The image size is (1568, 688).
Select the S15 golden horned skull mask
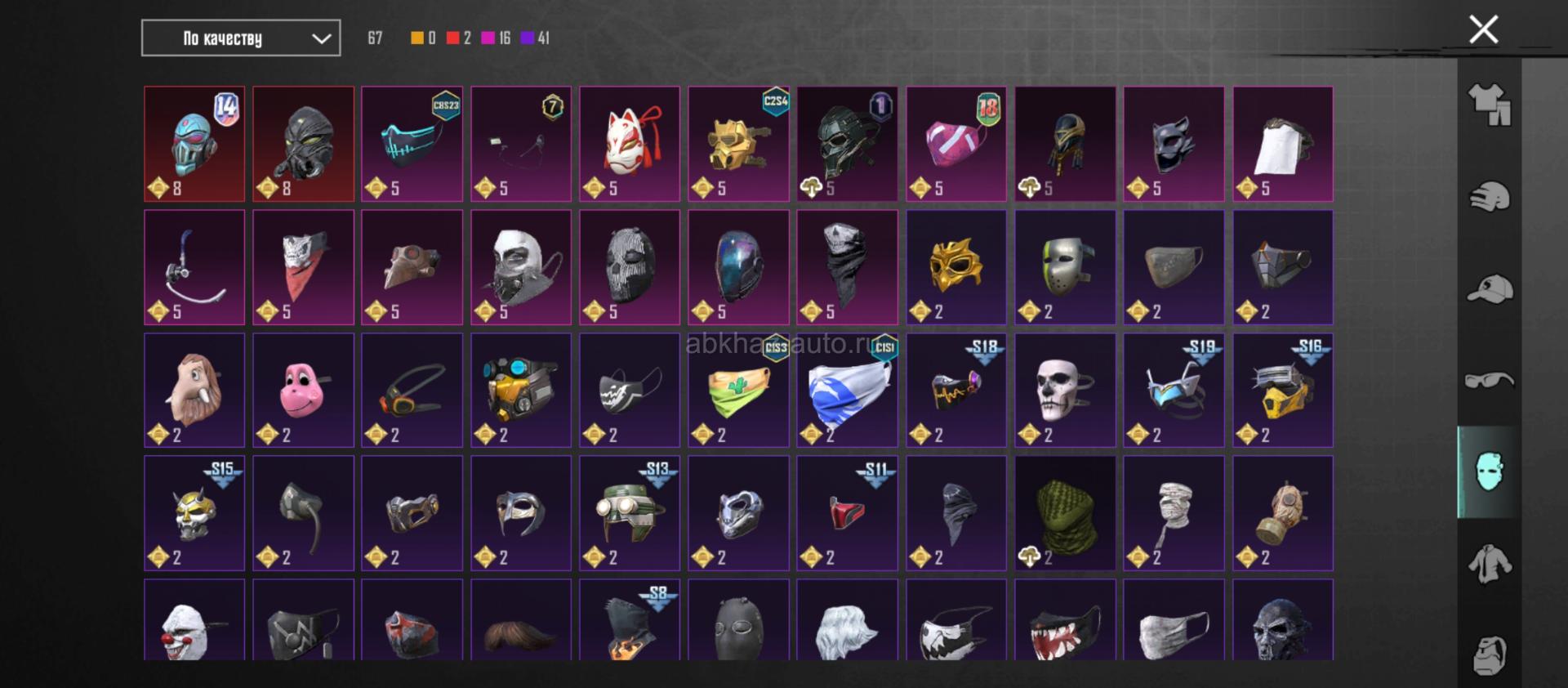pos(194,513)
